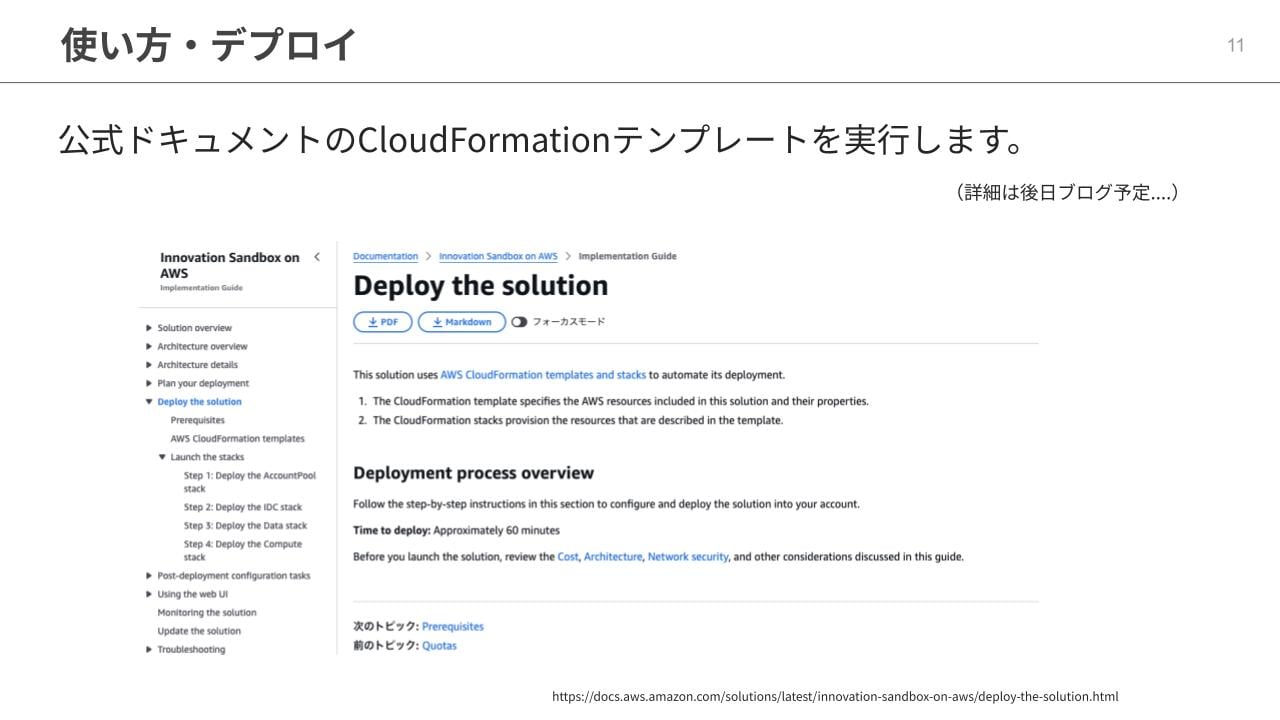Expand the Using the web UI section

[x=149, y=594]
